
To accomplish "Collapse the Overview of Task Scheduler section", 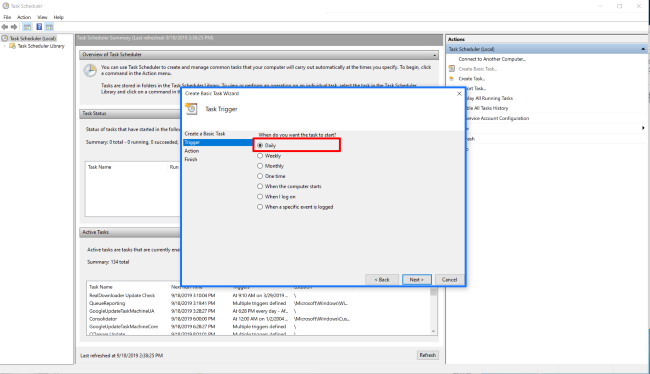I will [434, 55].
